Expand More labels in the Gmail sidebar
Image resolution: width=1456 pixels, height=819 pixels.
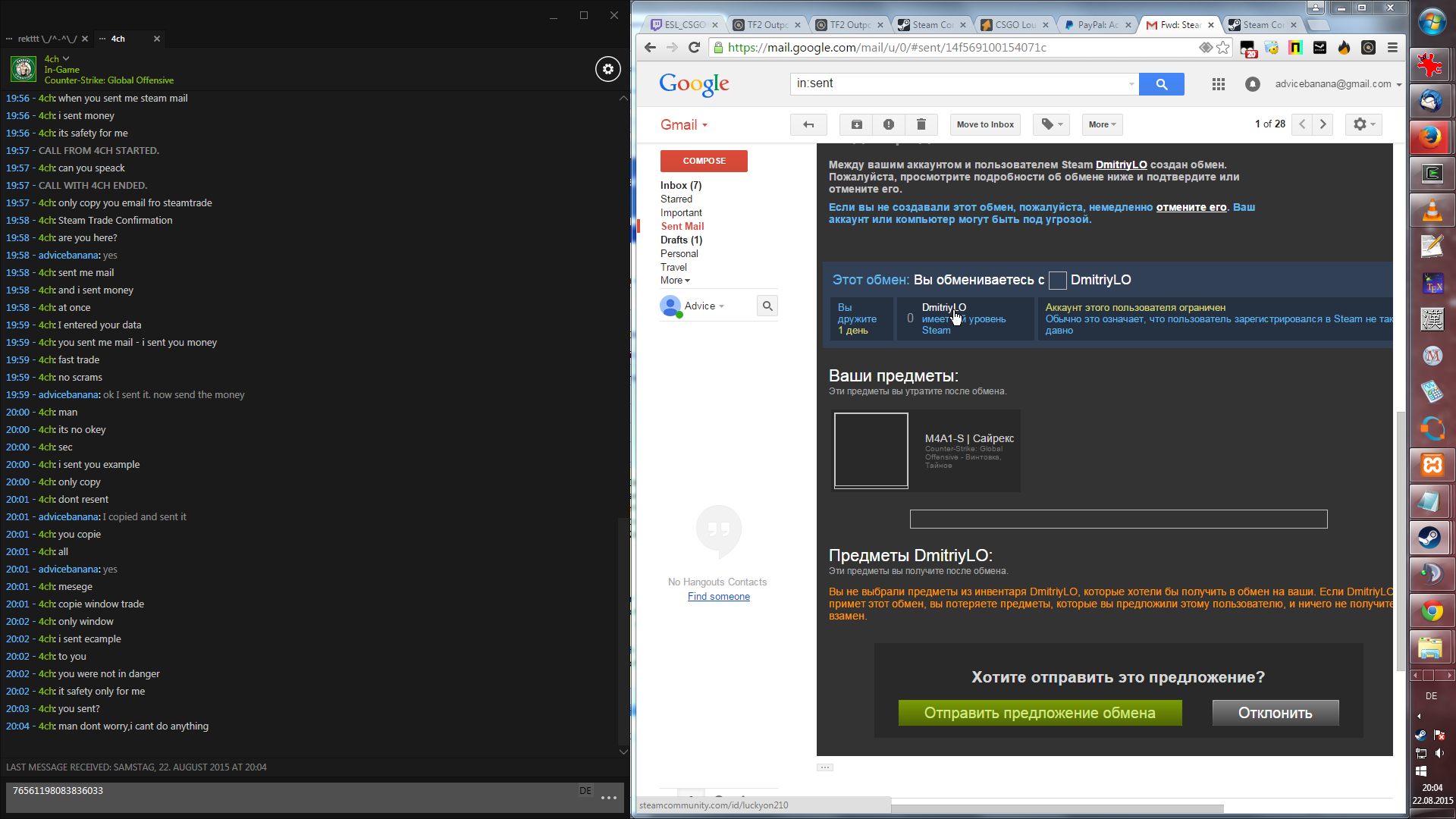point(674,281)
